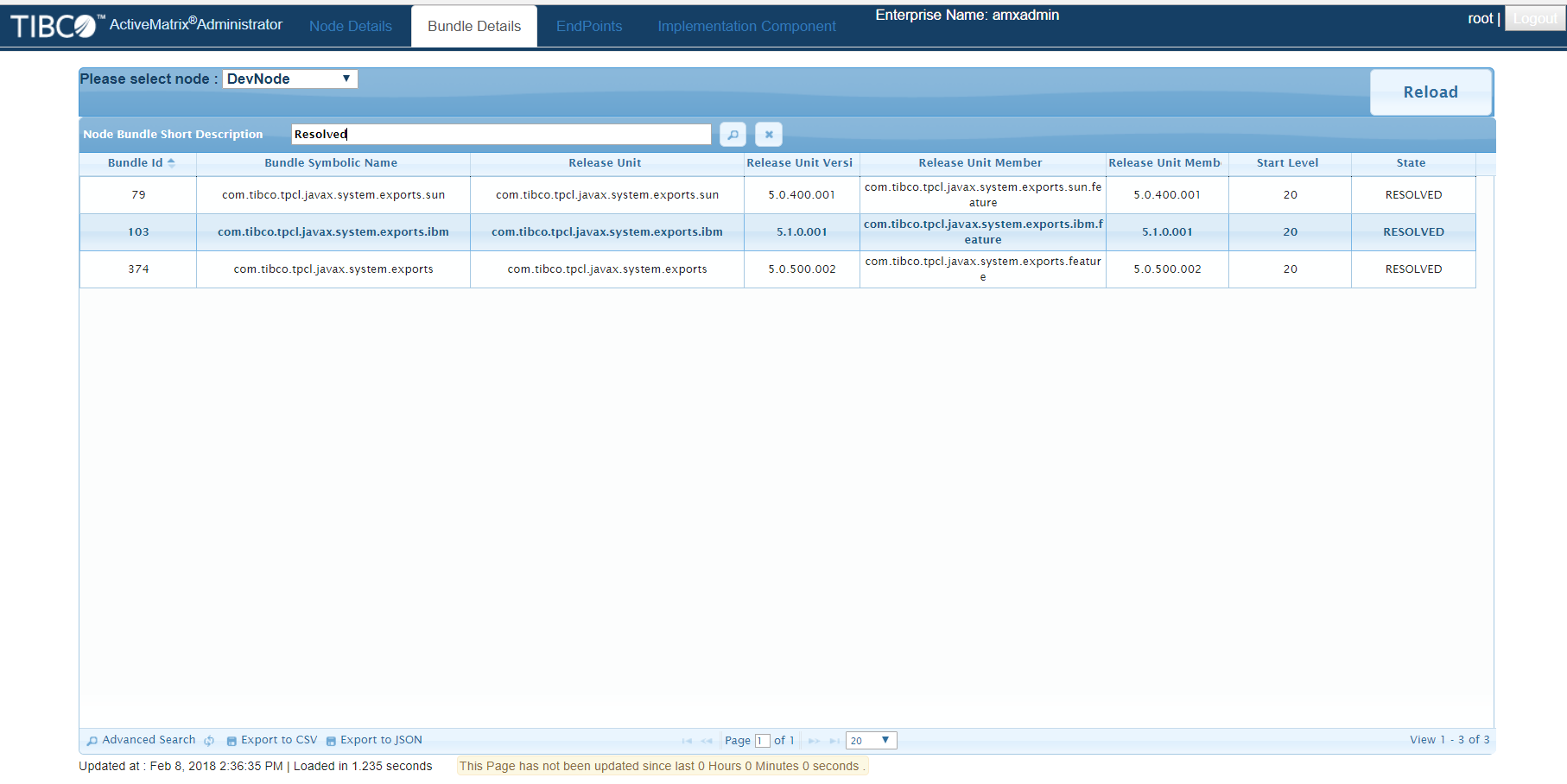Image resolution: width=1567 pixels, height=784 pixels.
Task: Select the Bundle Details tab
Action: 474,26
